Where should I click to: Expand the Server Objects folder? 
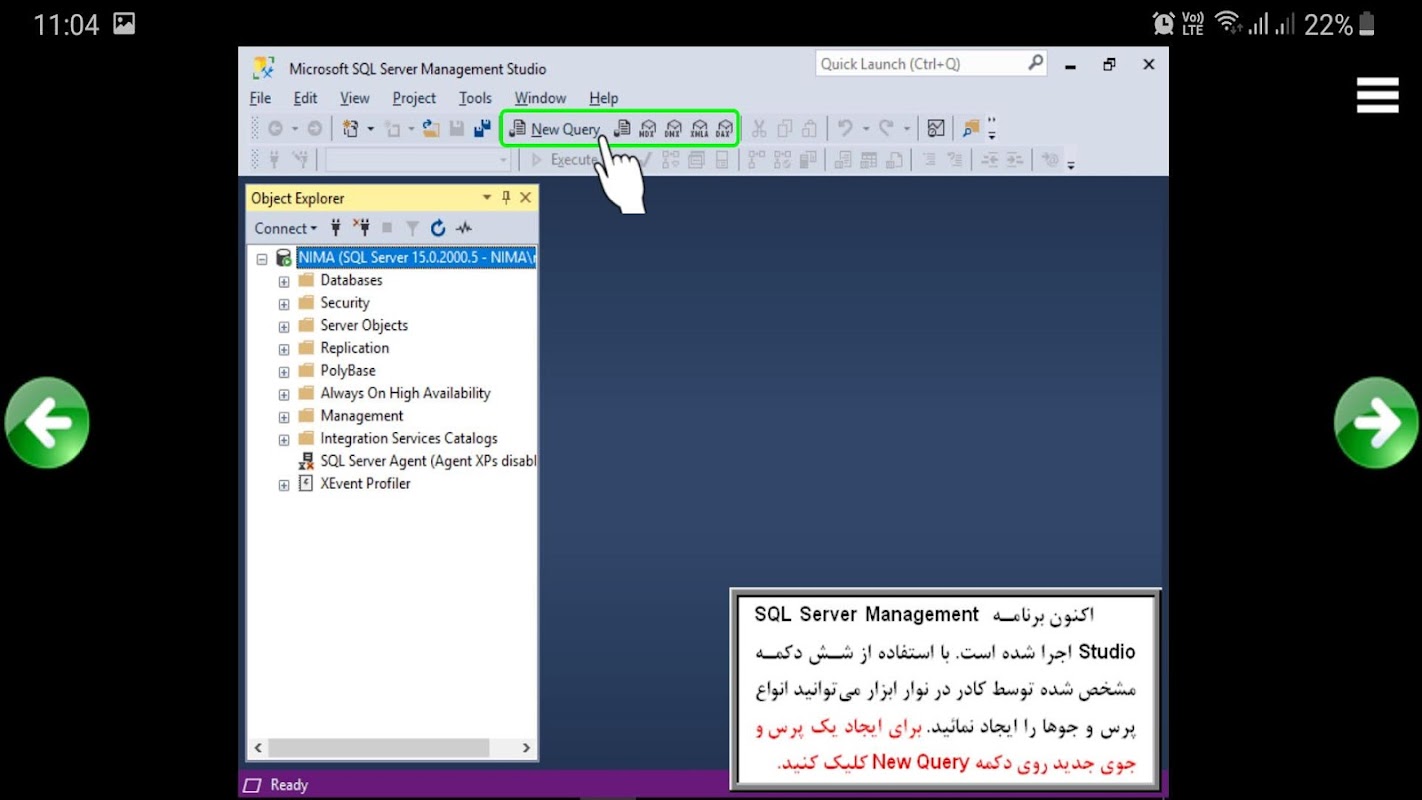pos(284,327)
